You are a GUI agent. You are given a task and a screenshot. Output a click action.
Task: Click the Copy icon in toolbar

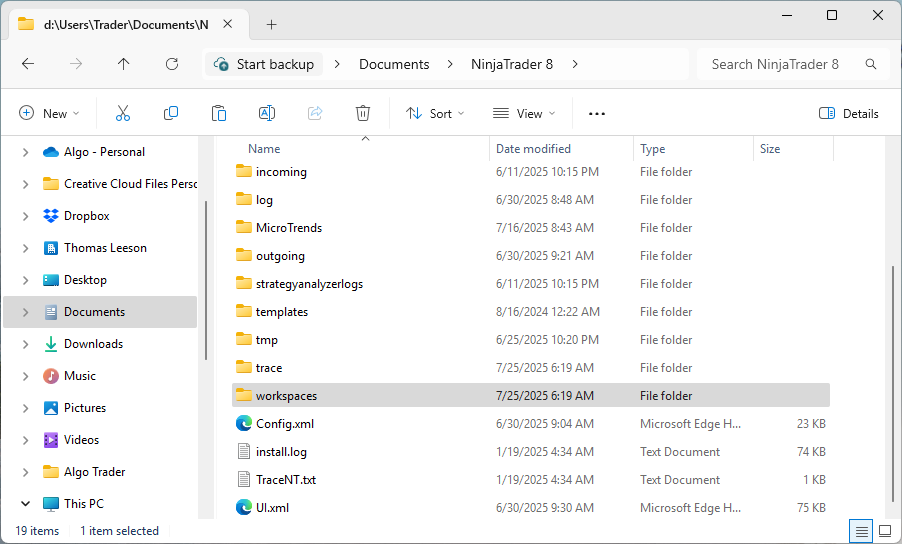(x=171, y=113)
